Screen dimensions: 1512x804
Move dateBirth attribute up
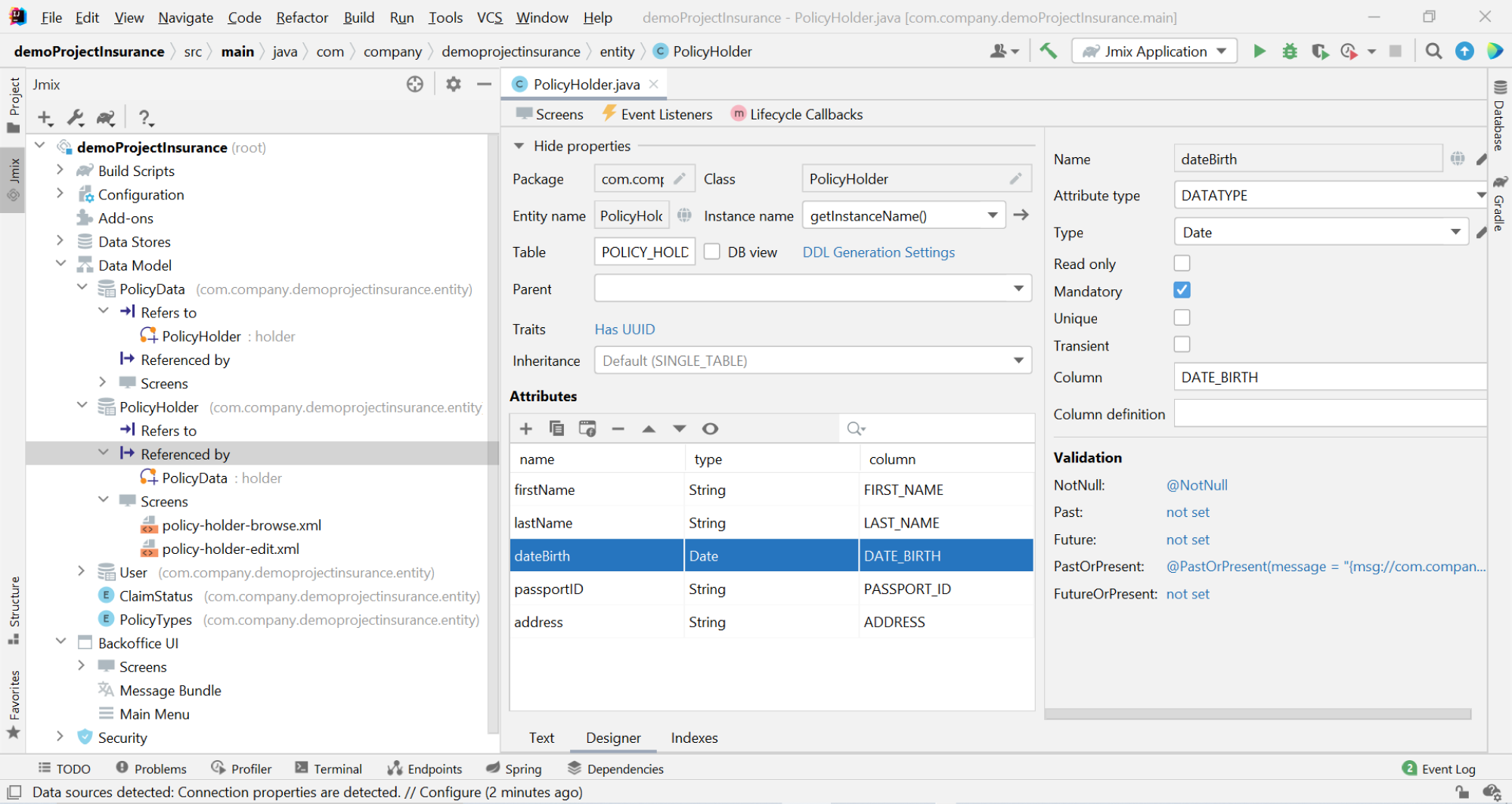[649, 428]
